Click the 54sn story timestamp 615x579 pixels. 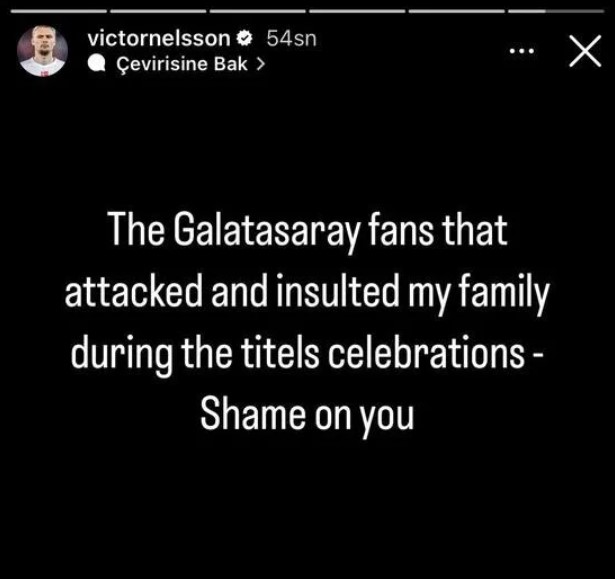click(x=291, y=38)
